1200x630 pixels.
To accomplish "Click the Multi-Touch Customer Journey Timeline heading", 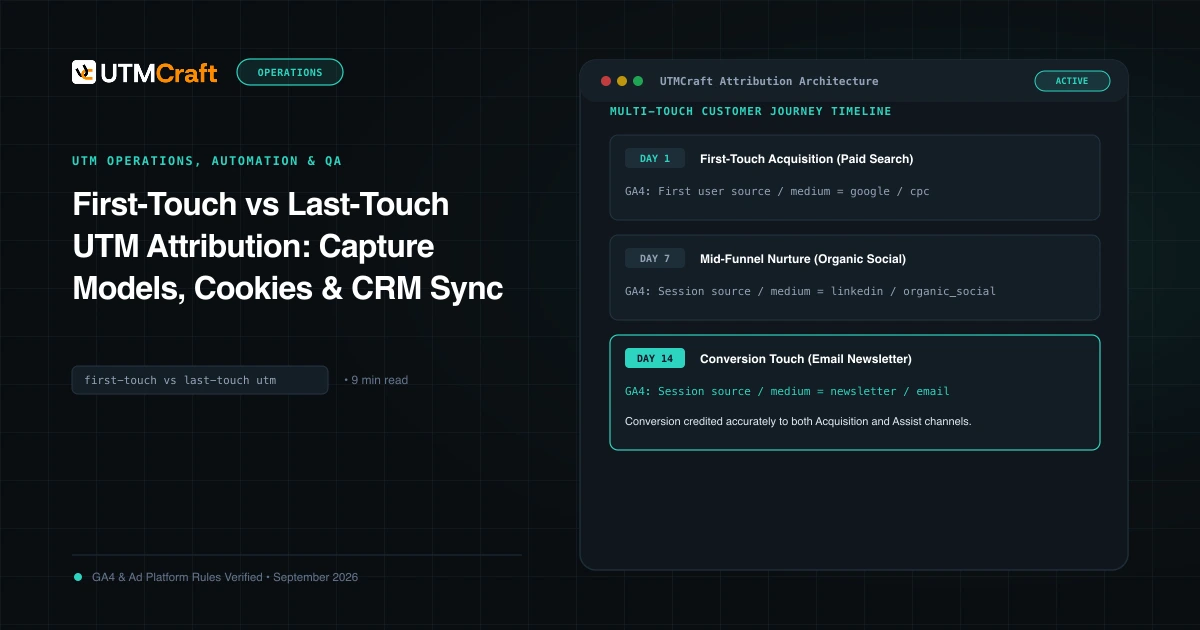I will [x=750, y=111].
